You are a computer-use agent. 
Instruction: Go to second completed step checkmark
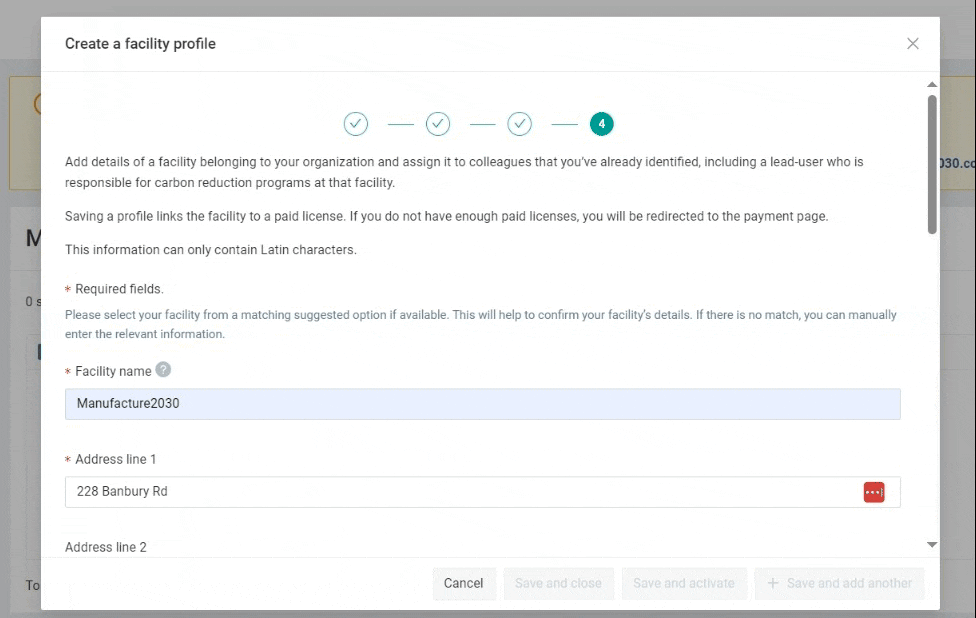point(438,124)
